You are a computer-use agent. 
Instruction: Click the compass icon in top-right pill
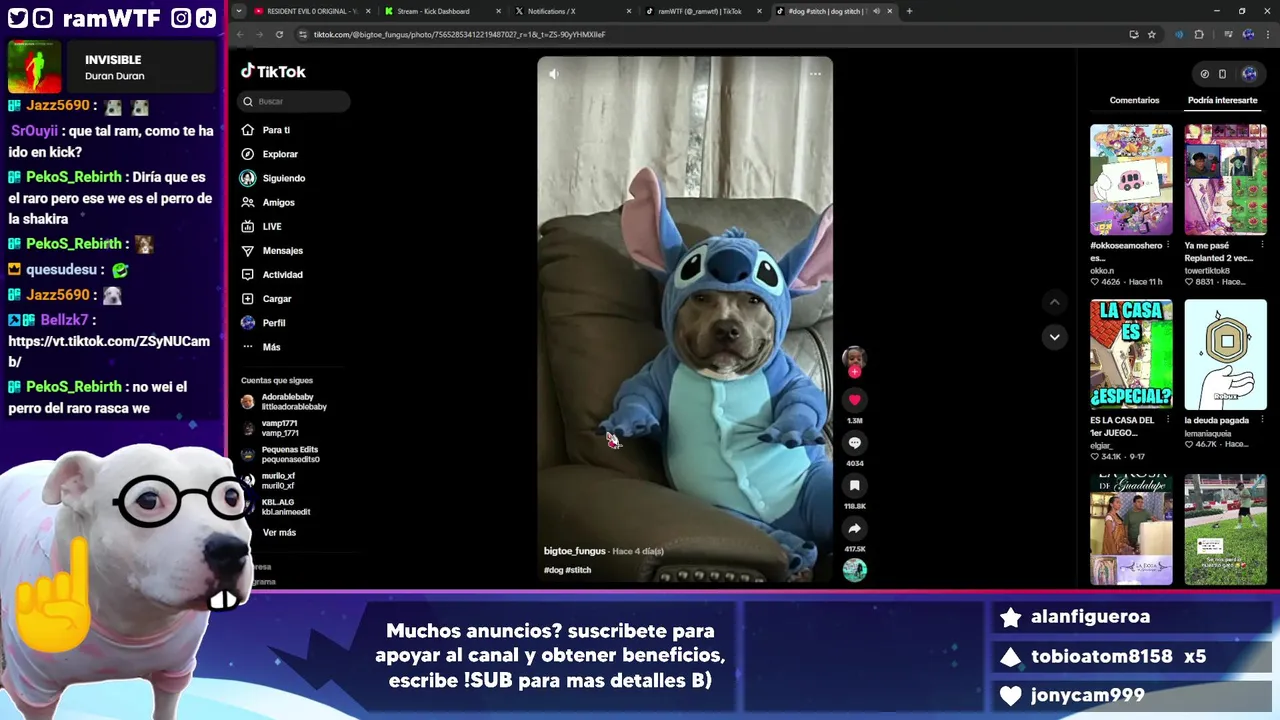(x=1204, y=74)
